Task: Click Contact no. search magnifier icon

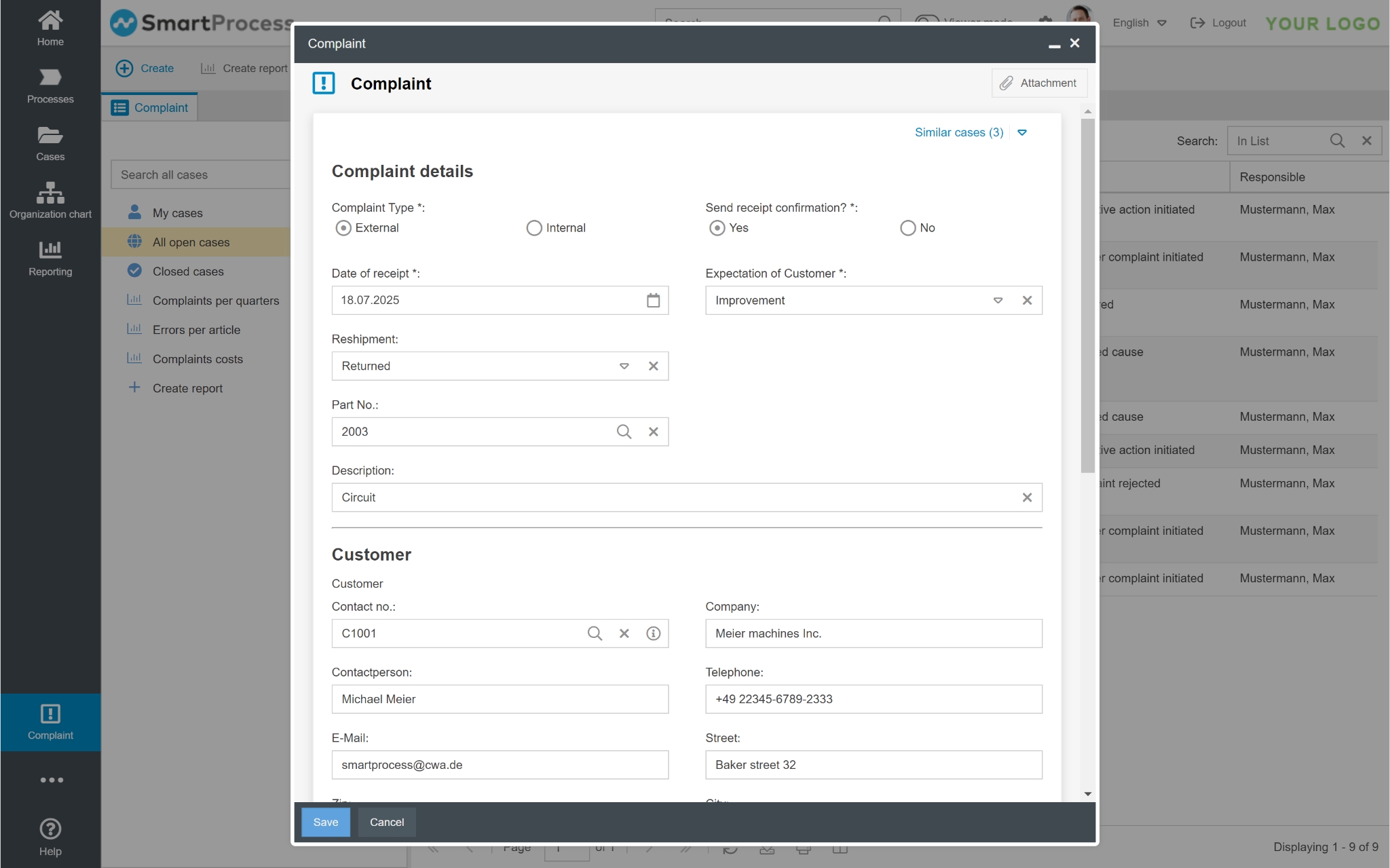Action: 595,633
